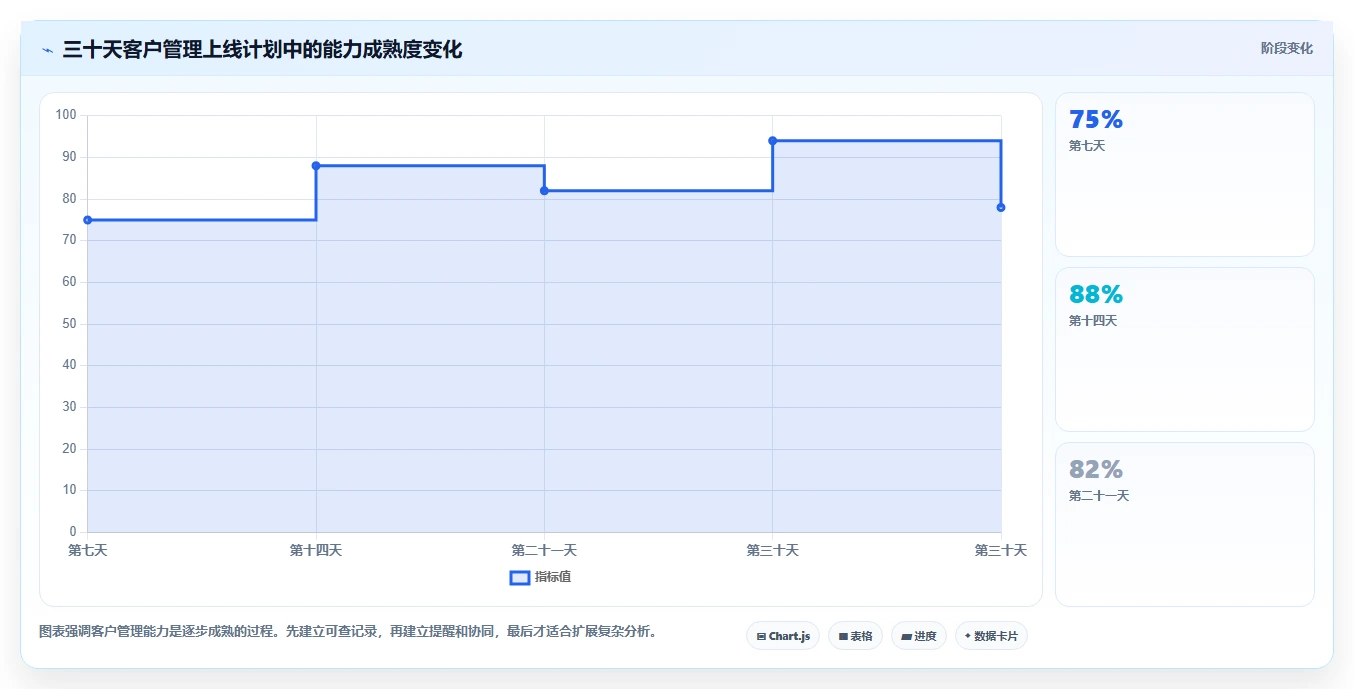This screenshot has width=1354, height=689.
Task: Click the data point at value 75
Action: click(x=88, y=220)
